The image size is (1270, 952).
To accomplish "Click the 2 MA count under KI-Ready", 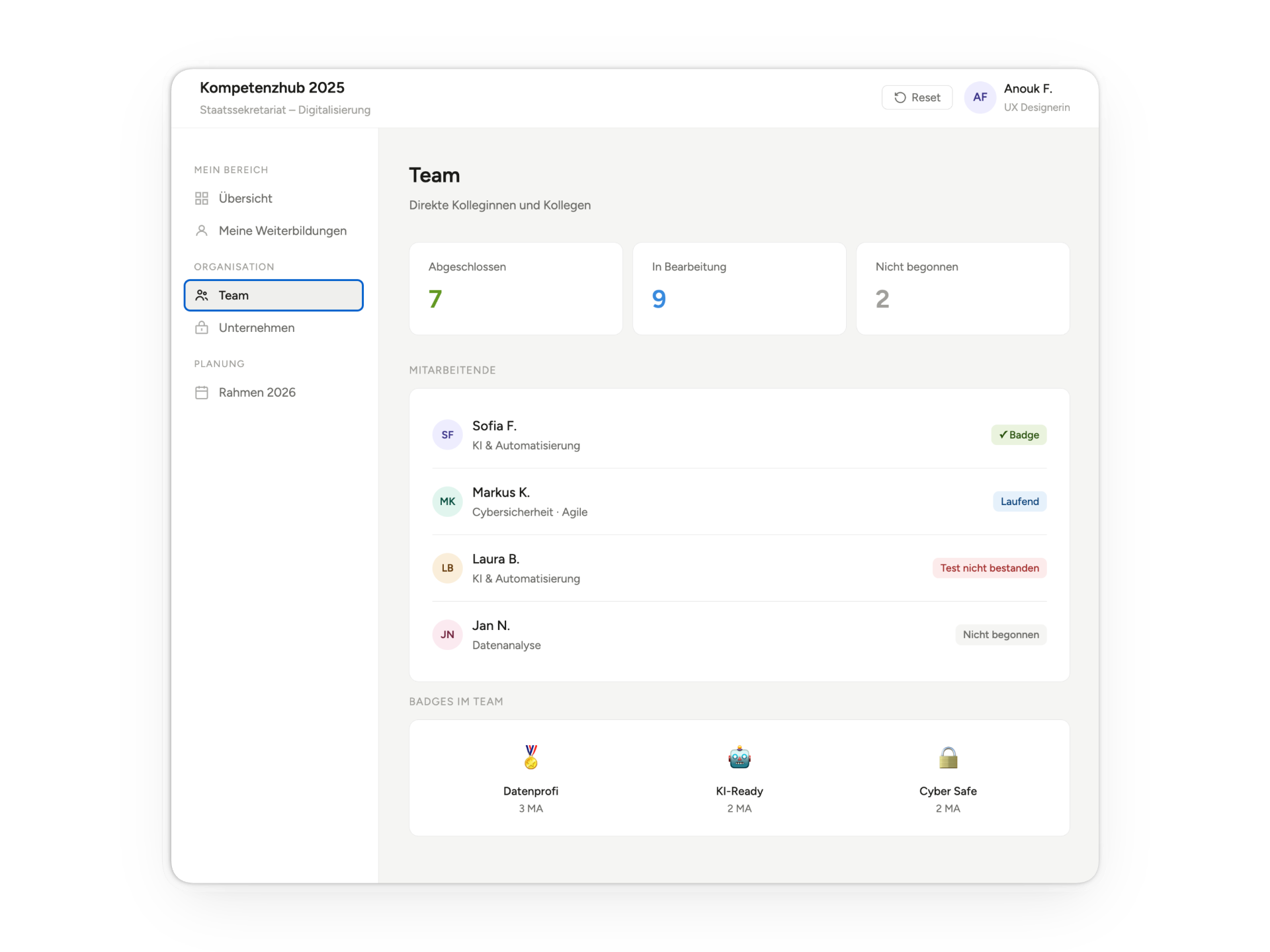I will coord(740,809).
